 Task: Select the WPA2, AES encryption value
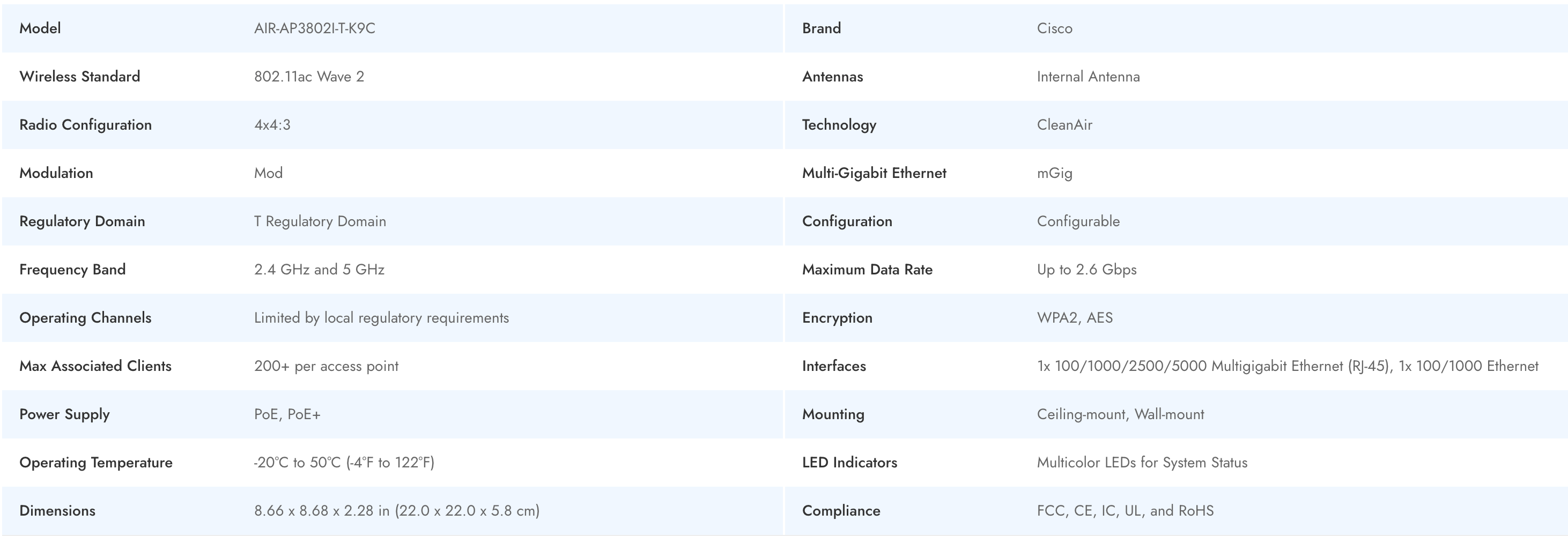1074,318
